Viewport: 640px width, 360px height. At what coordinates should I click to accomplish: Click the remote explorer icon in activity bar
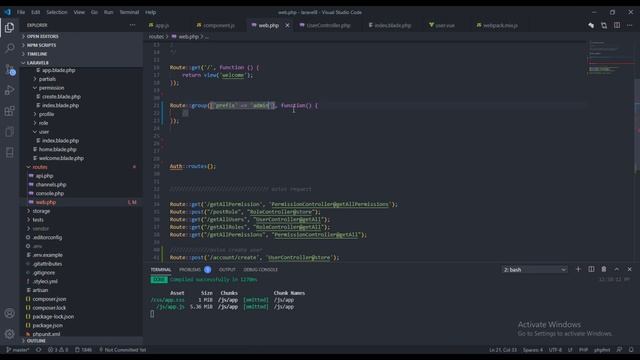click(x=9, y=132)
